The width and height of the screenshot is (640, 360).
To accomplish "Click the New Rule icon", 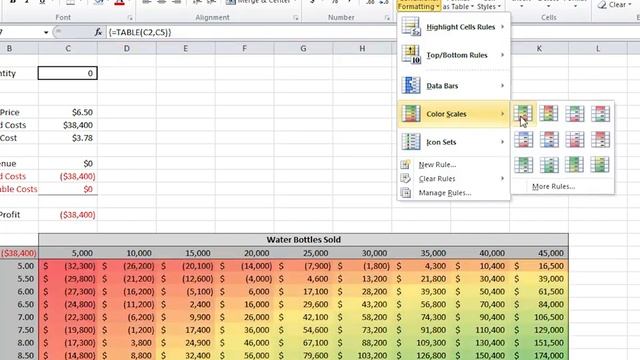I will pyautogui.click(x=405, y=164).
